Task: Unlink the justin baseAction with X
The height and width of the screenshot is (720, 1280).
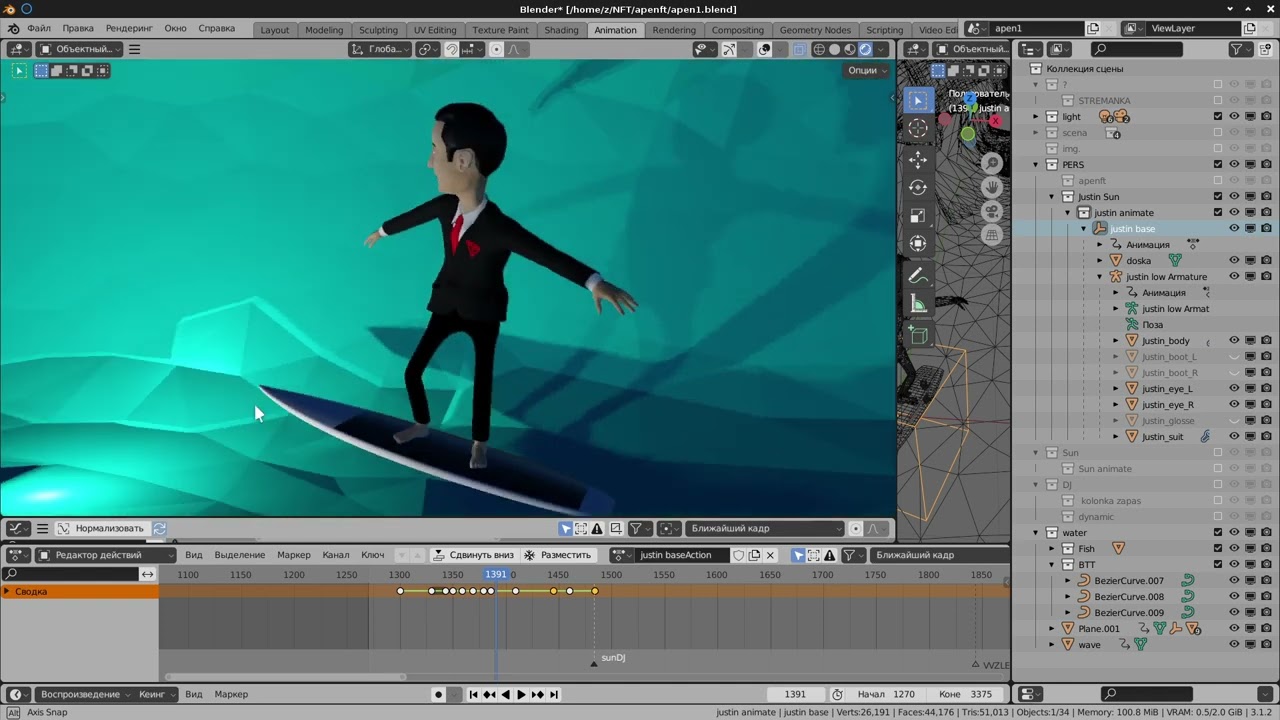Action: [x=770, y=555]
